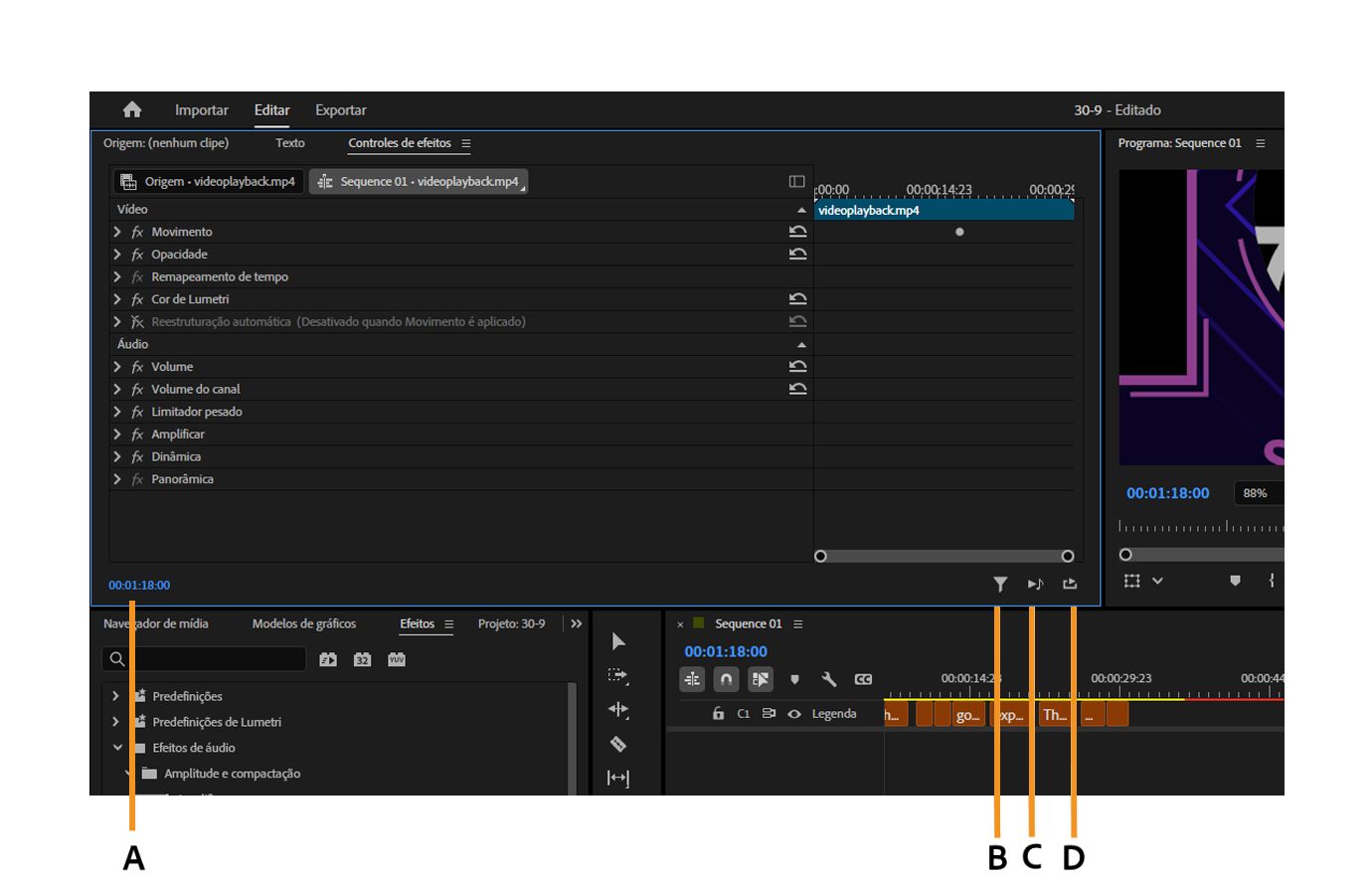Collapse the Efeitos de áudio folder
Viewport: 1372px width, 886px height.
(x=118, y=748)
